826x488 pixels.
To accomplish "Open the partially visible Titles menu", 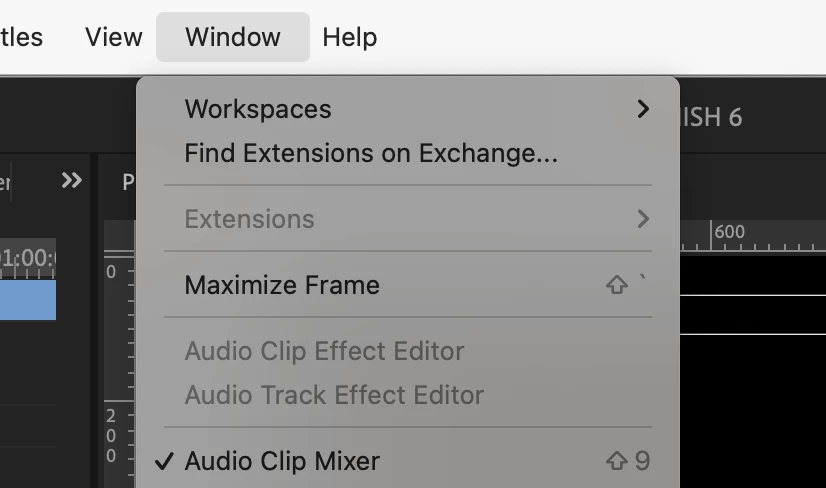I will tap(22, 37).
